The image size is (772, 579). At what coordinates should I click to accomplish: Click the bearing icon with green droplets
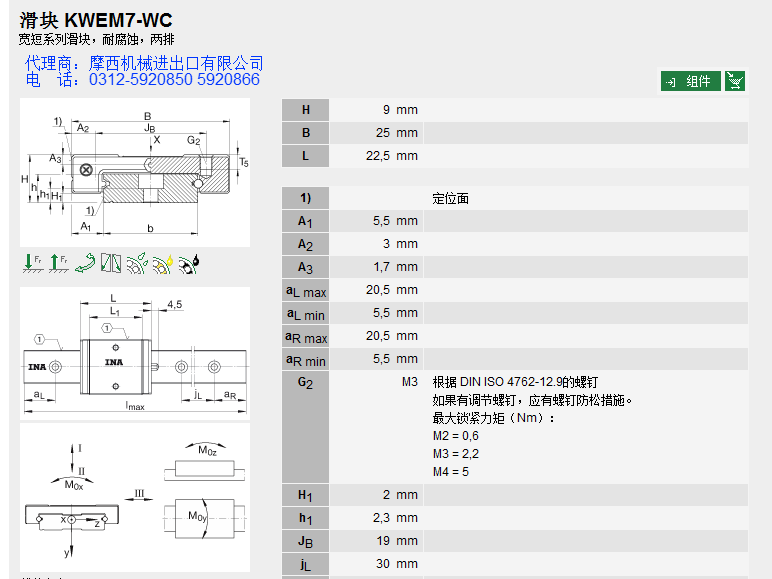tap(137, 263)
